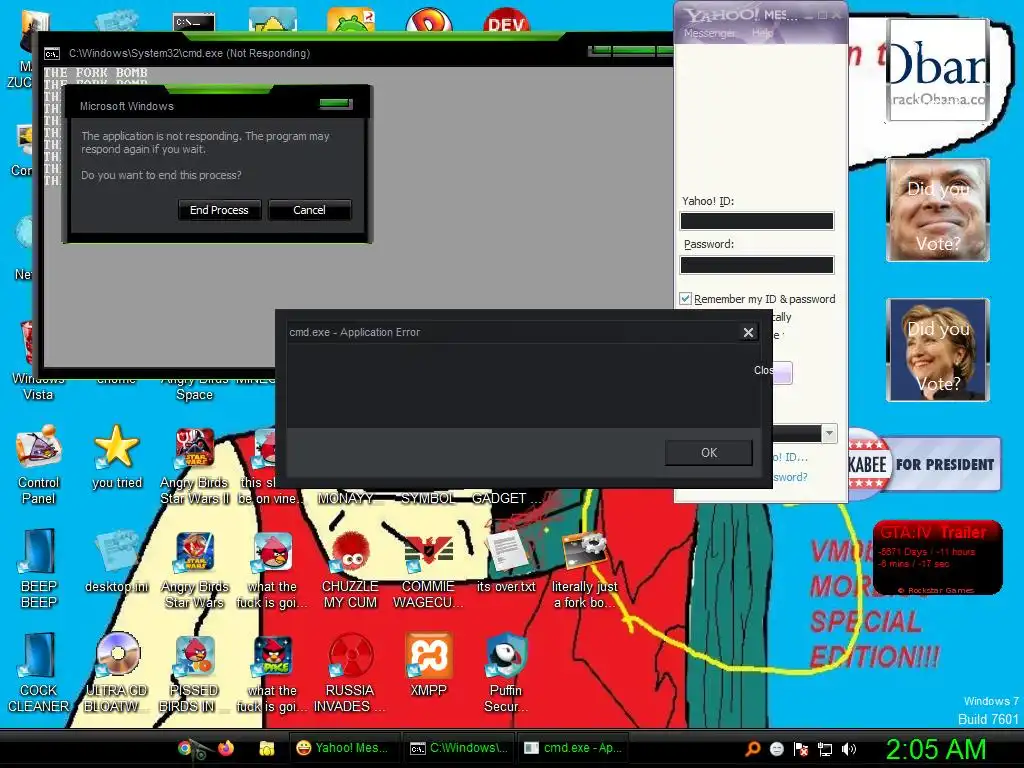Click OK in Application Error dialog

click(709, 453)
